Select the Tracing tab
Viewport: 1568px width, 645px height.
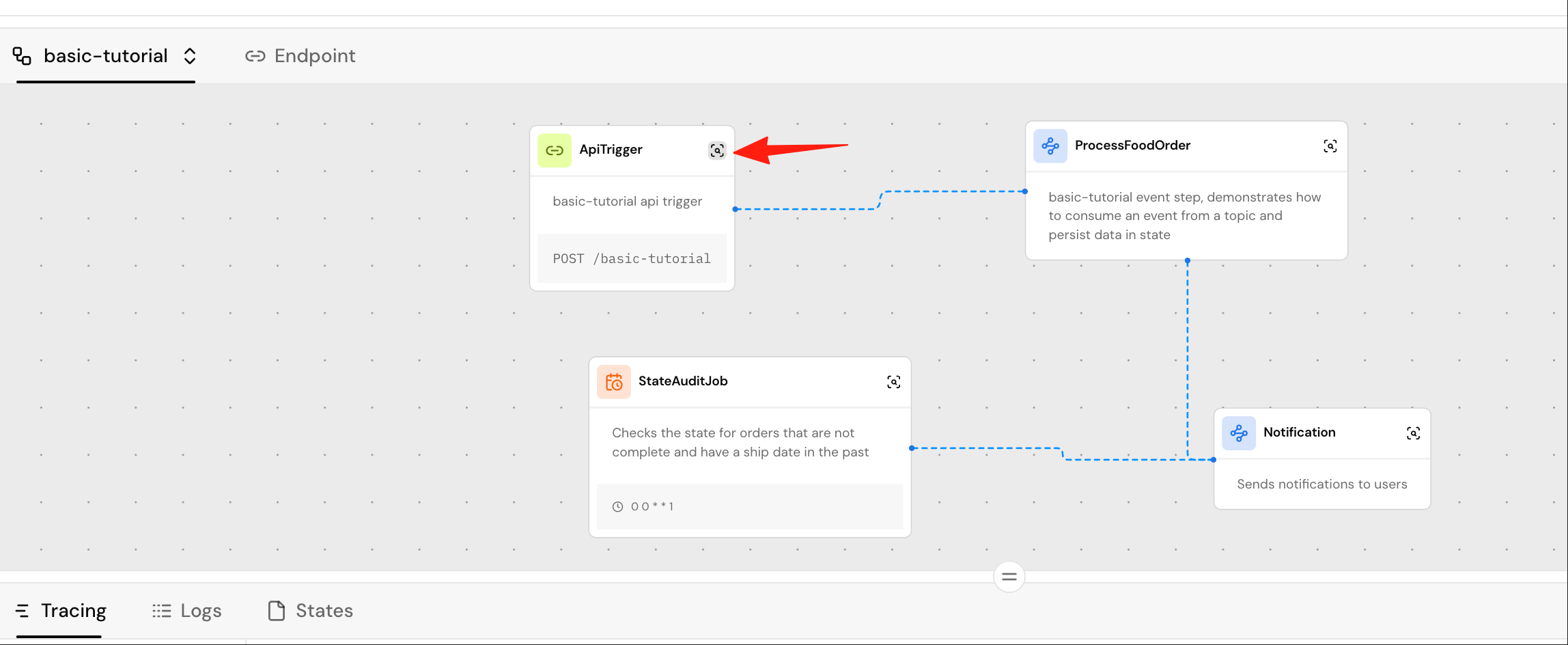pyautogui.click(x=60, y=611)
